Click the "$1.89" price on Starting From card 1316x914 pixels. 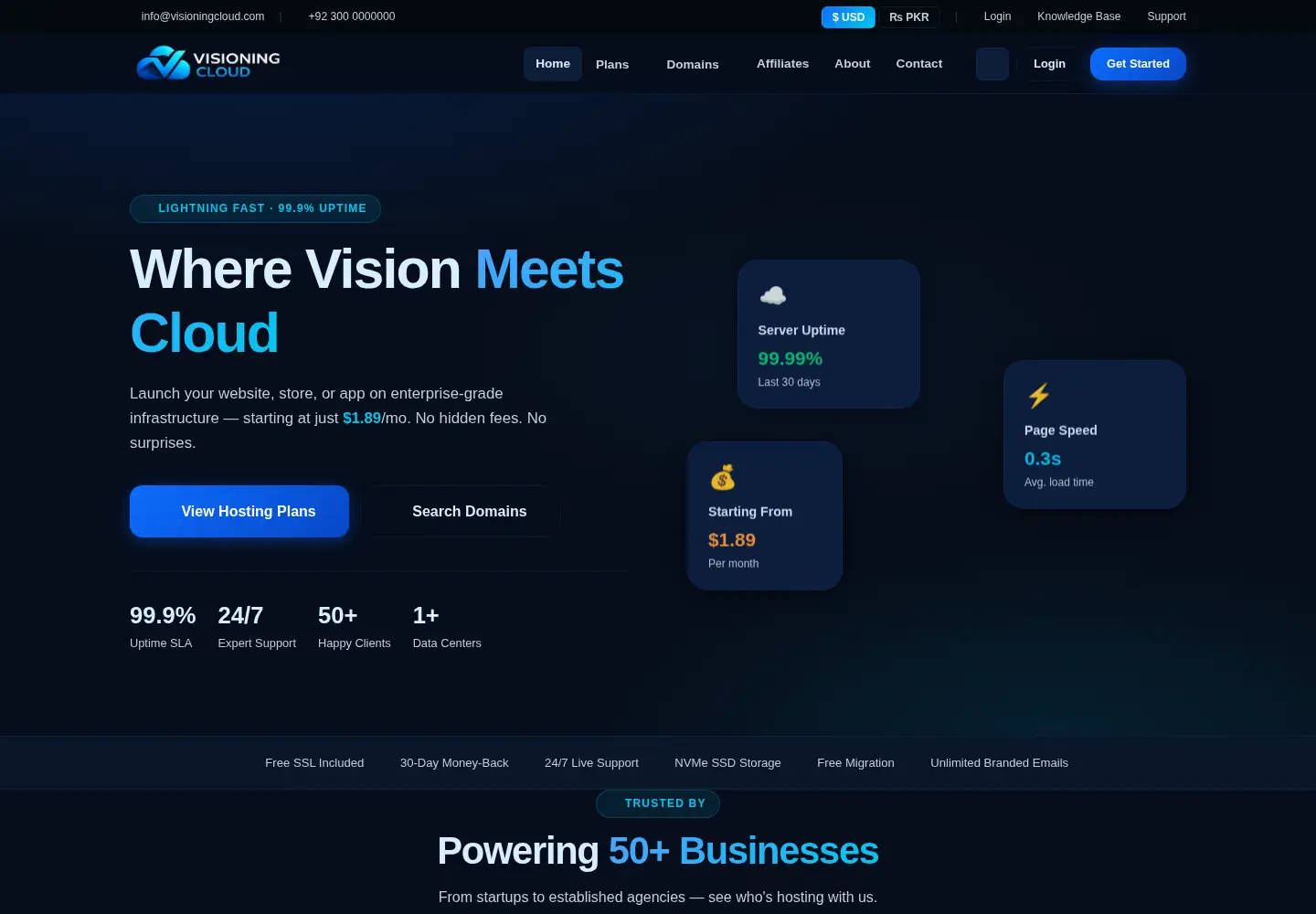tap(732, 540)
